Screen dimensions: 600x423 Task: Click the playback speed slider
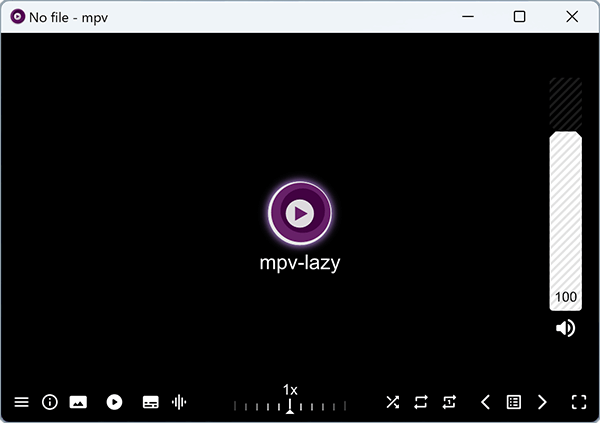pyautogui.click(x=290, y=406)
